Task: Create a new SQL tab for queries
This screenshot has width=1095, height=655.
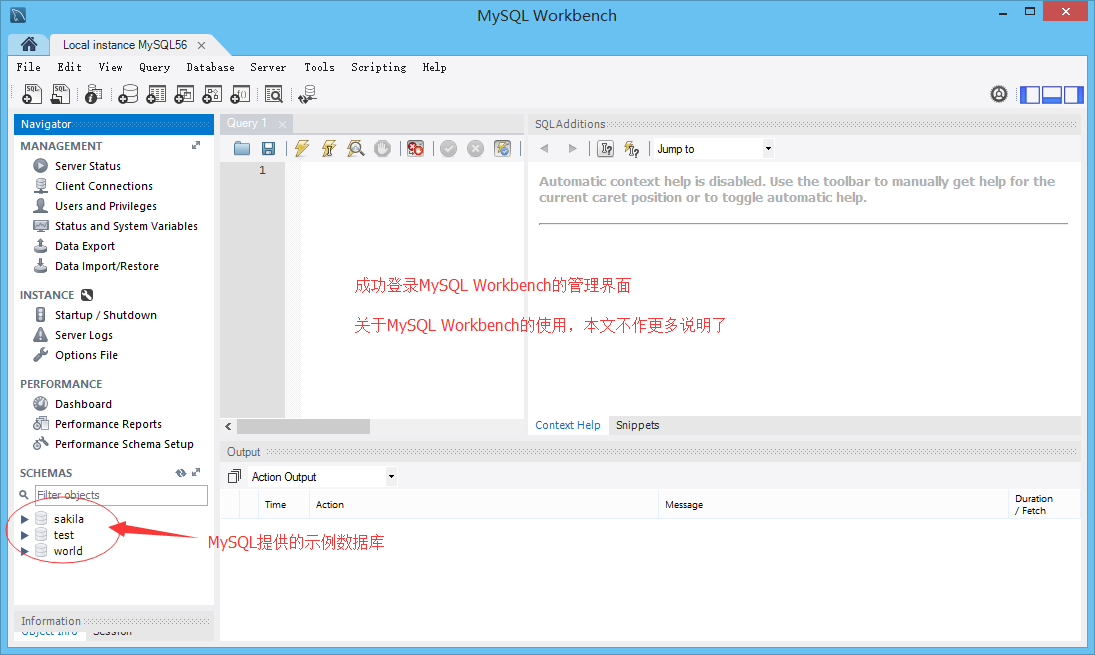Action: (32, 94)
